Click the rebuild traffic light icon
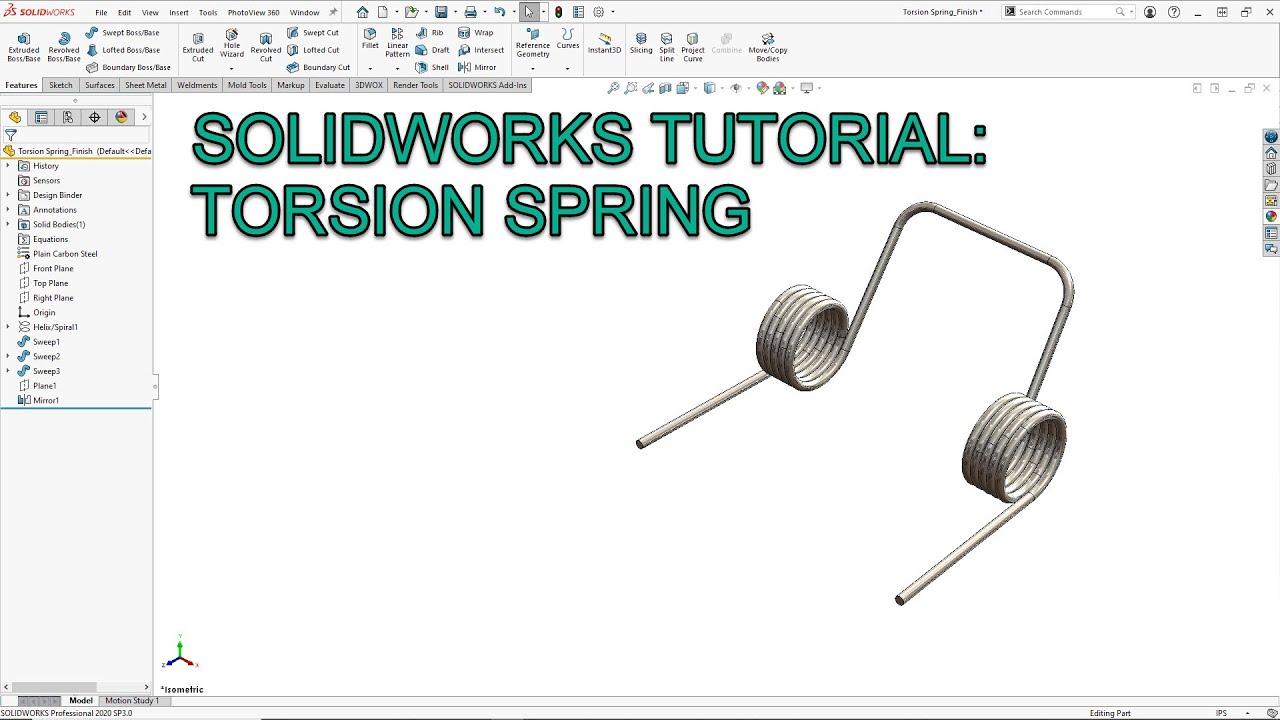The image size is (1280, 720). [558, 12]
